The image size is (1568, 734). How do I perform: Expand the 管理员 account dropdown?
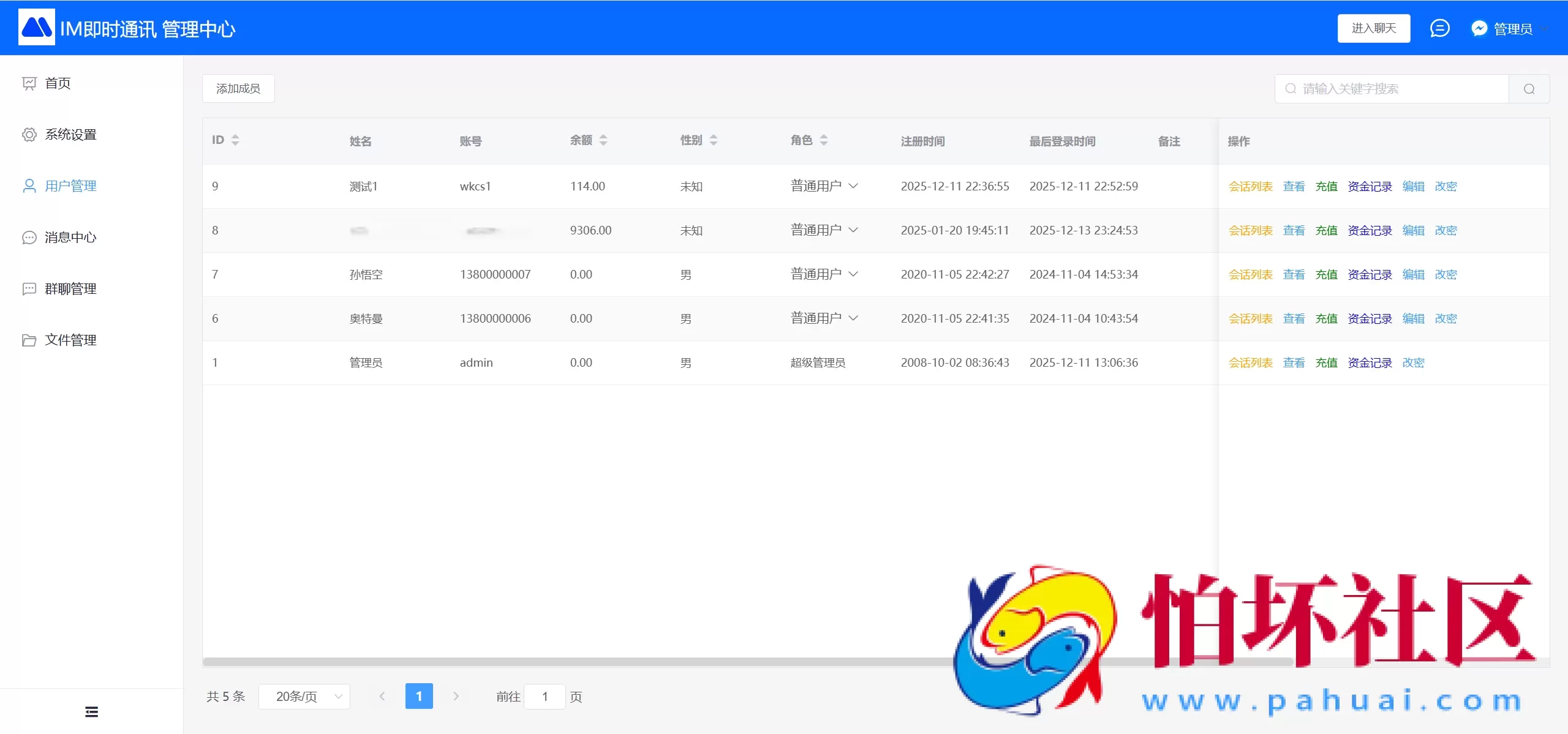point(1513,28)
